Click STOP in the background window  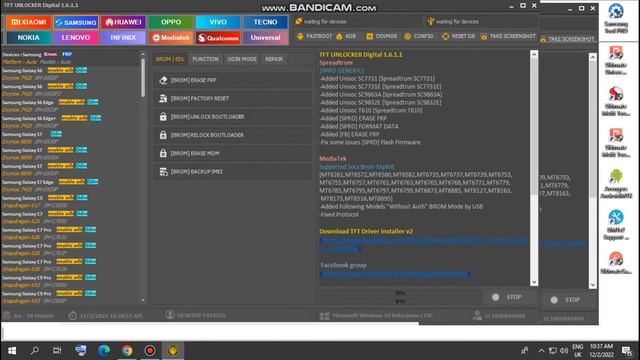[565, 300]
